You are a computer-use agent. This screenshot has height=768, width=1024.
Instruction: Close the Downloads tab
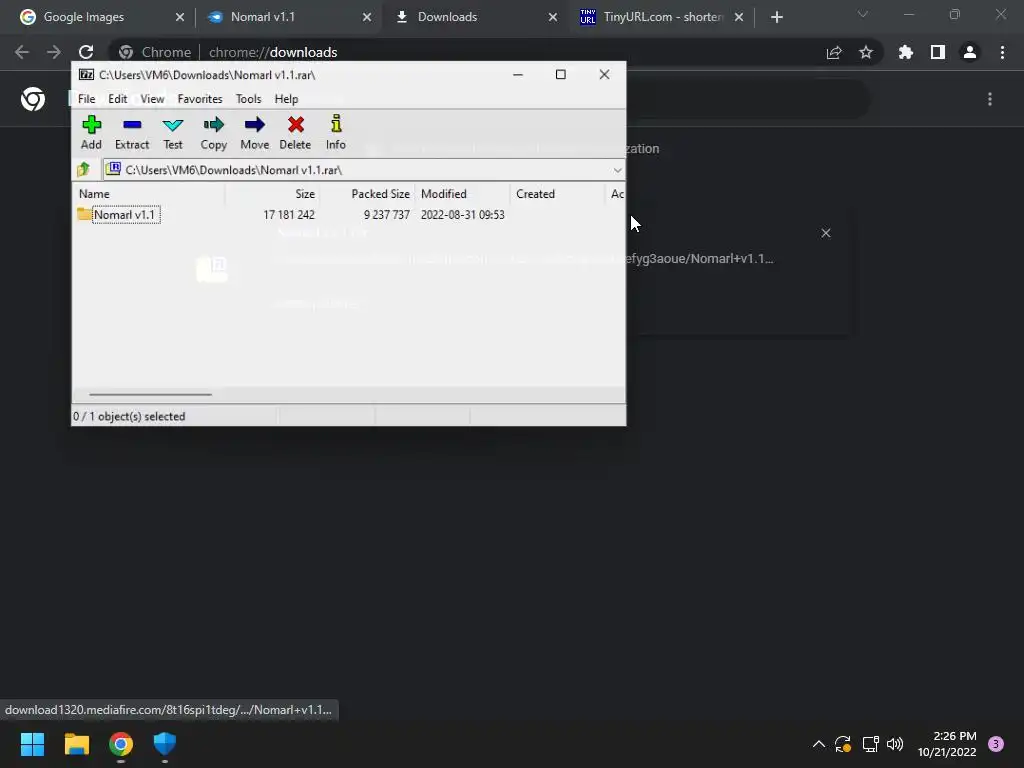553,18
